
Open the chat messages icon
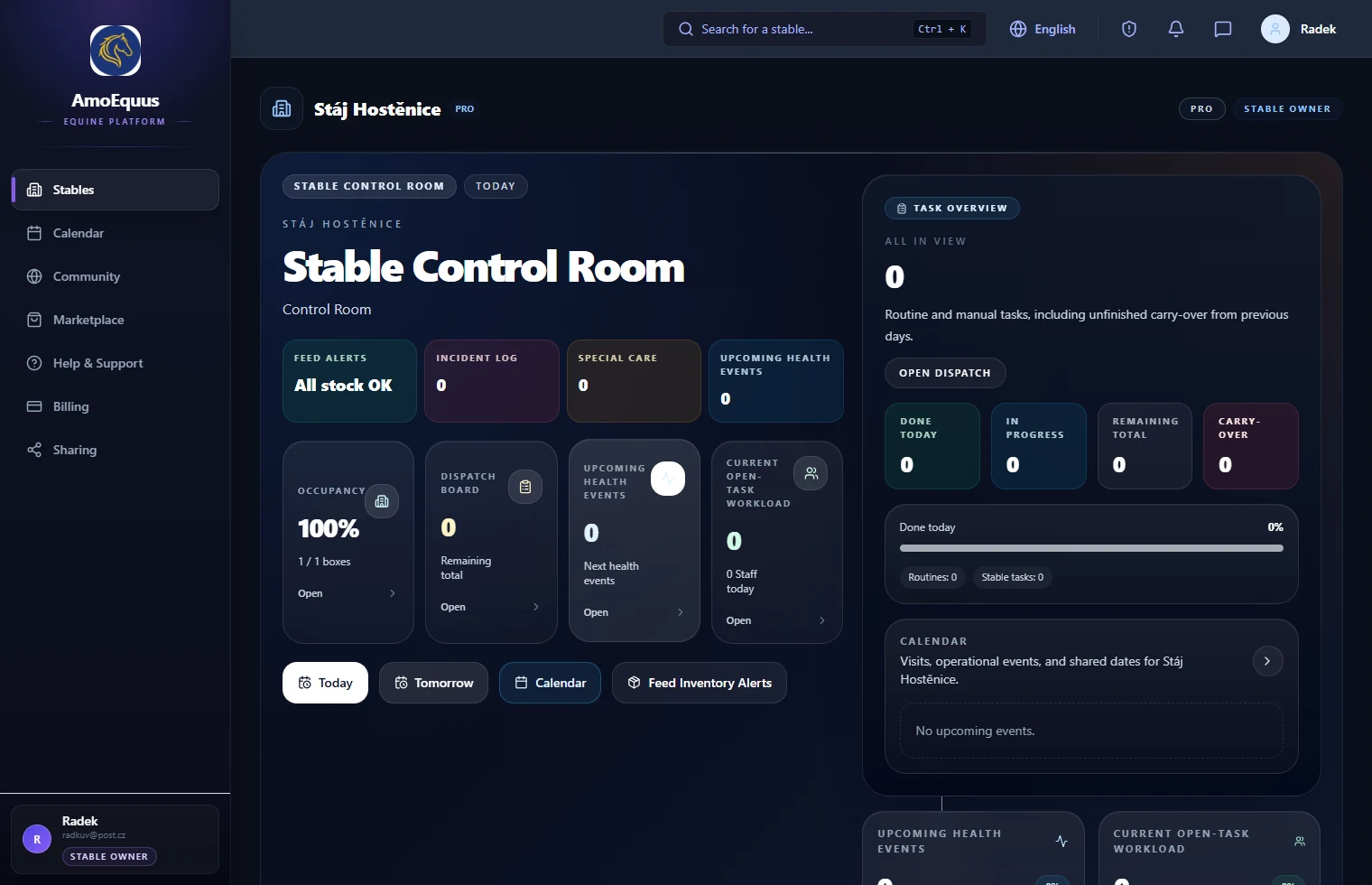[1222, 29]
